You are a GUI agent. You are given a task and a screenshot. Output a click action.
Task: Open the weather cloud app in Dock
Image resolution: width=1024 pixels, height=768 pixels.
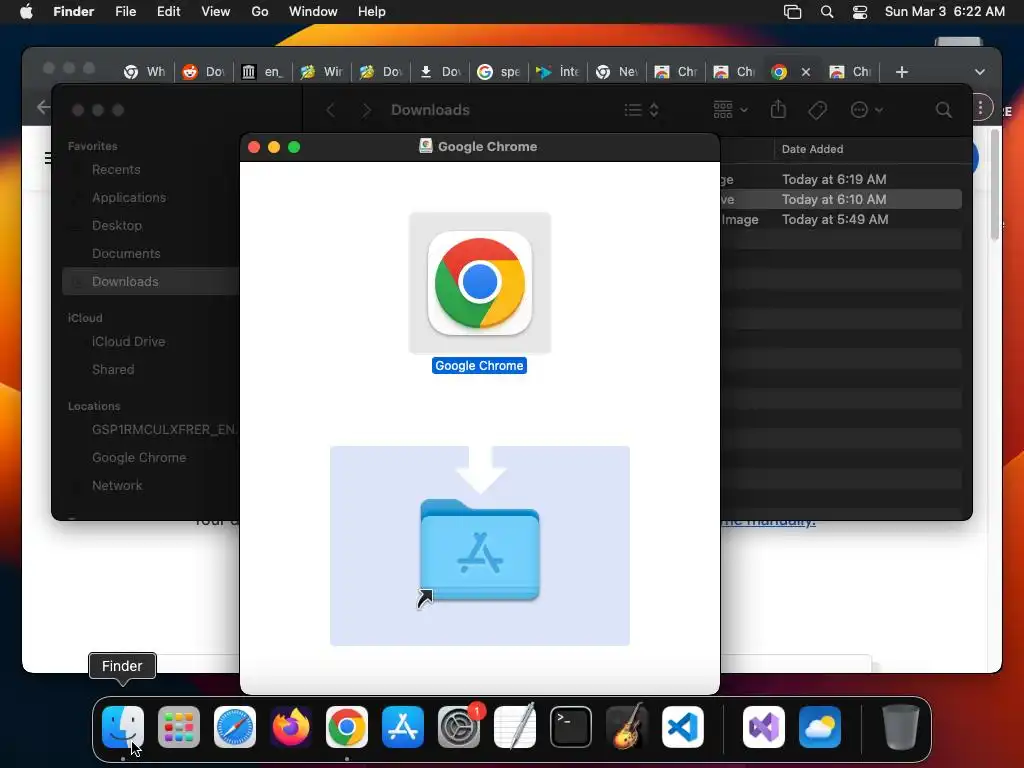click(x=820, y=727)
